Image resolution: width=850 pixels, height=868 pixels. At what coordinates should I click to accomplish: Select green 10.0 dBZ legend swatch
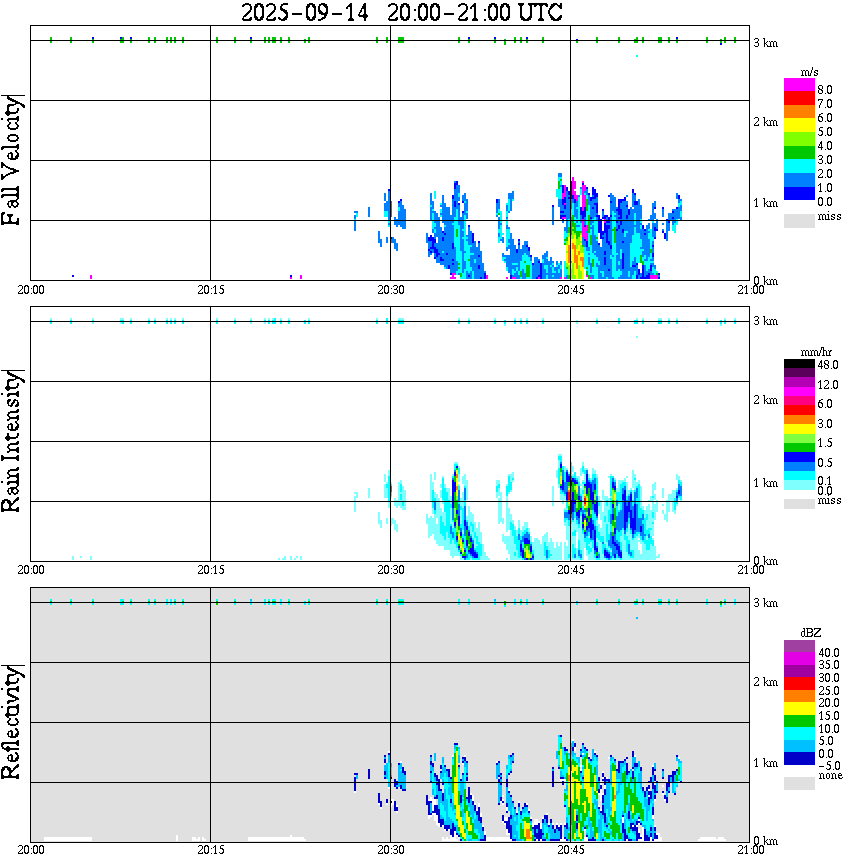point(799,721)
